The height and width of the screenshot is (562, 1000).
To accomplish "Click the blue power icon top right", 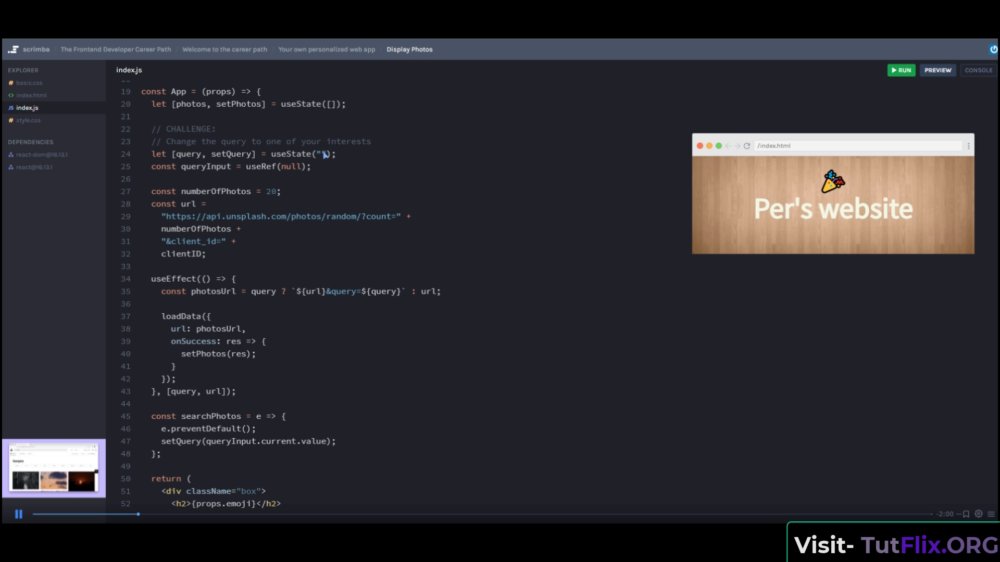I will tap(994, 49).
